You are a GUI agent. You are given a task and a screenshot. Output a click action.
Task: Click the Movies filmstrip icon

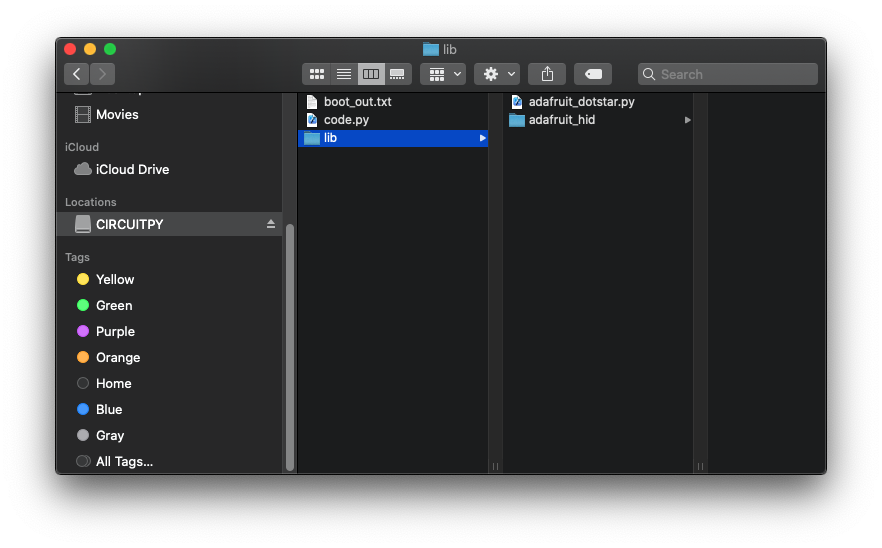point(83,114)
